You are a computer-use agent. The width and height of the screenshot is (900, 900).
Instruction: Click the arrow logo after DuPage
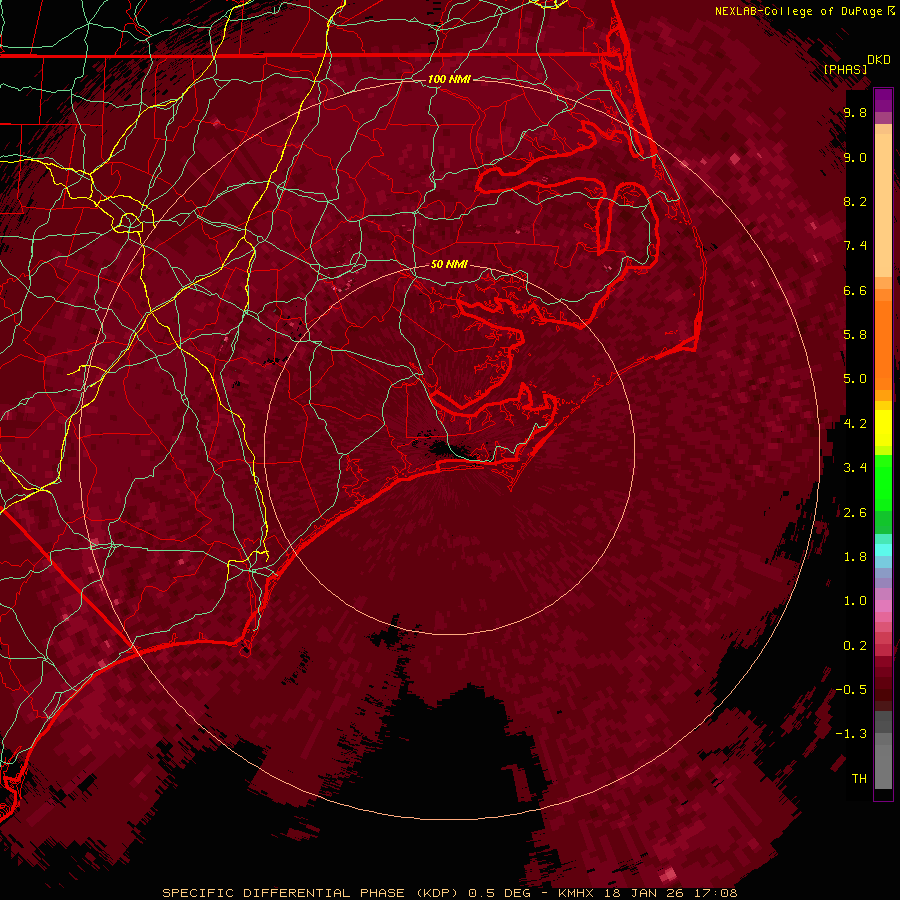click(891, 11)
